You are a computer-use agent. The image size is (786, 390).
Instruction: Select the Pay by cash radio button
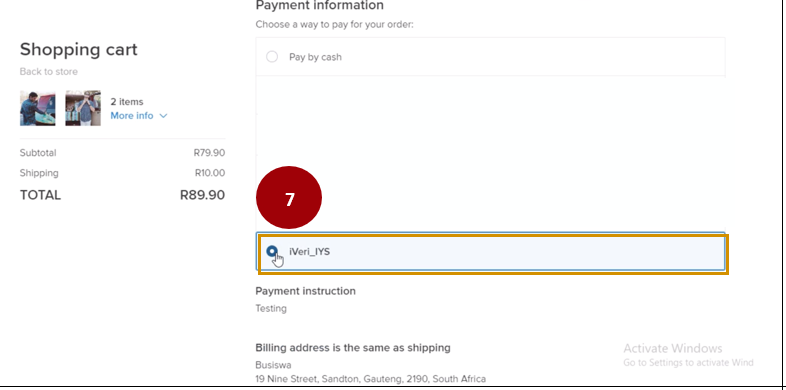(x=272, y=57)
